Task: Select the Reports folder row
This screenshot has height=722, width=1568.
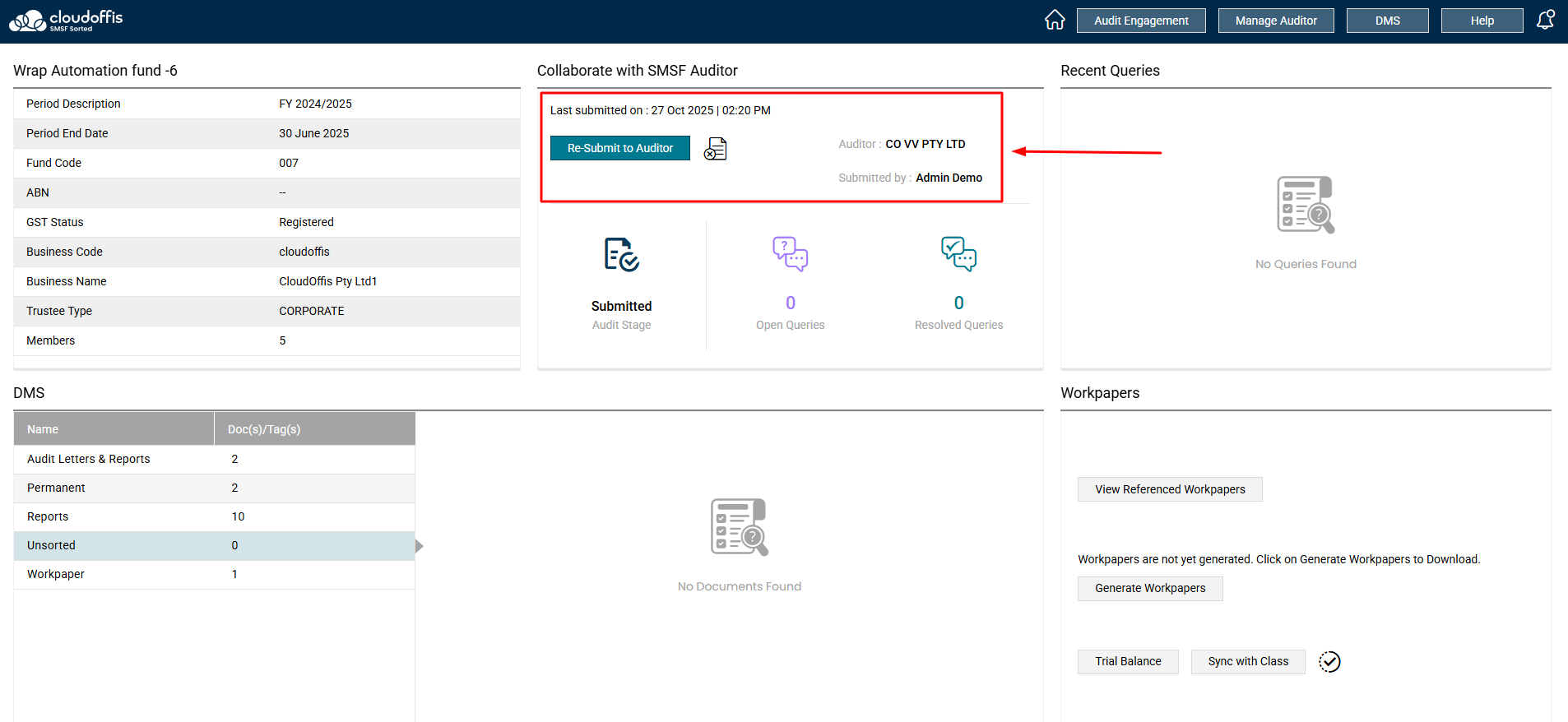Action: coord(48,516)
